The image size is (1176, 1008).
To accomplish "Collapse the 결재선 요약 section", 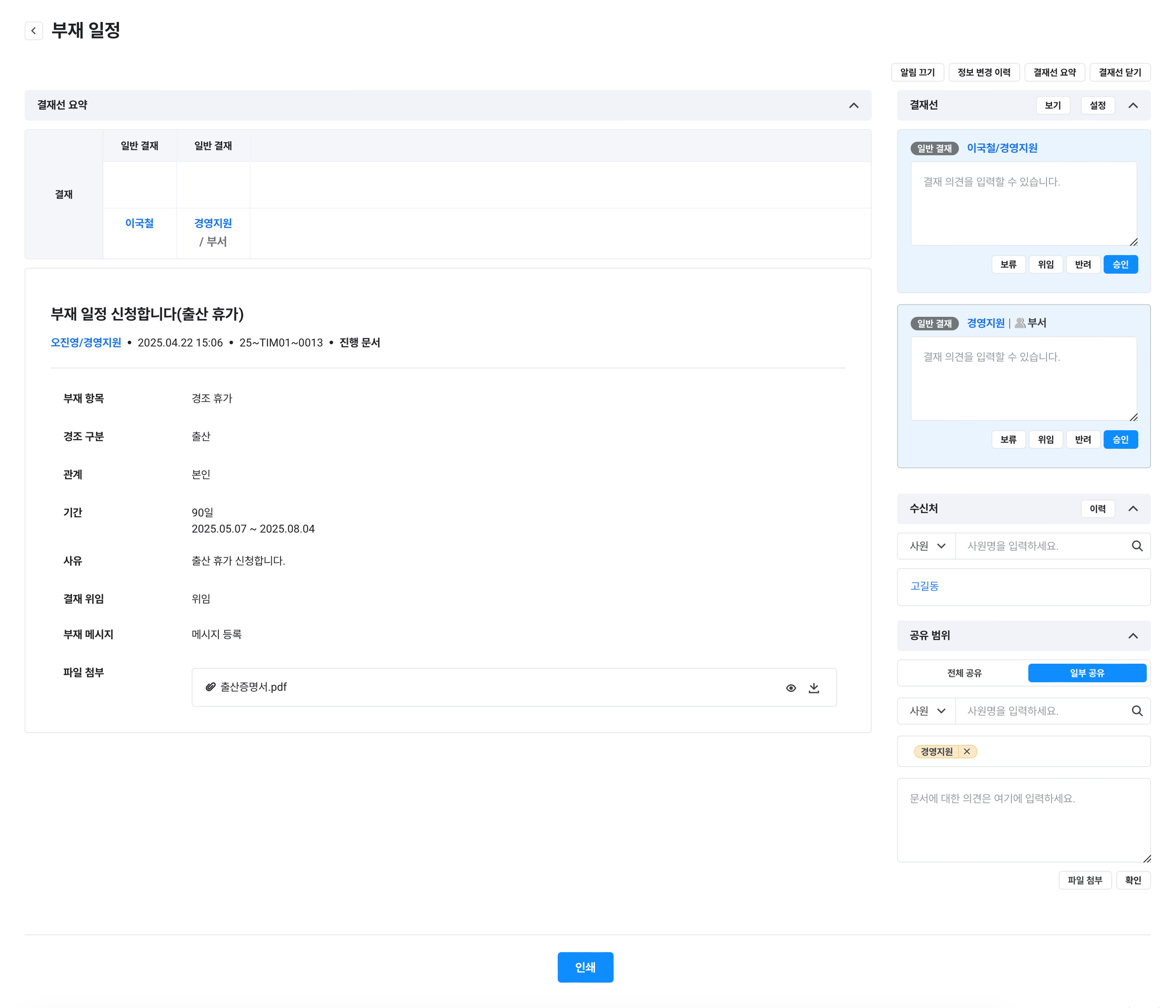I will [x=853, y=105].
